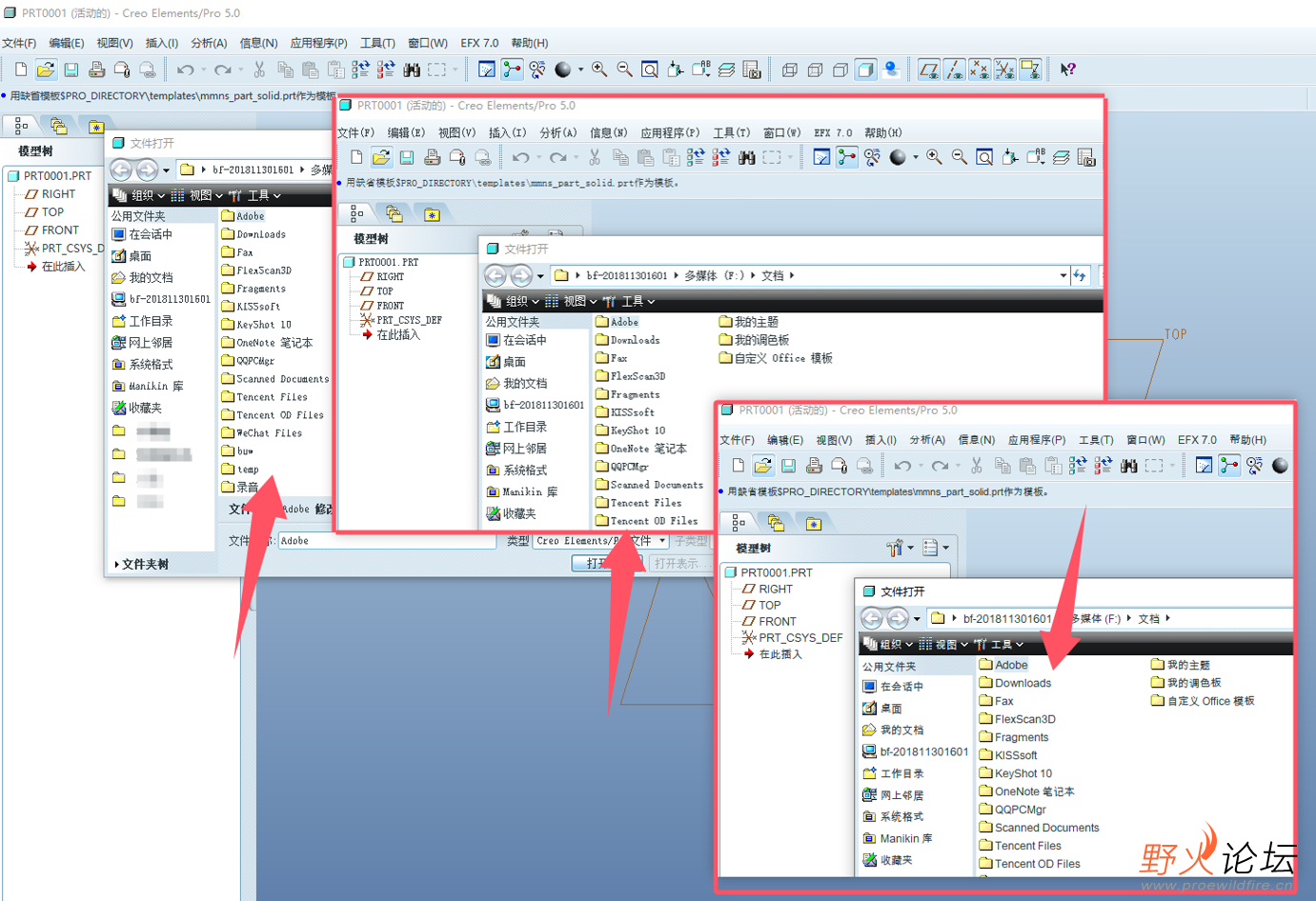The height and width of the screenshot is (901, 1316).
Task: Select the FRONT plane in the background window's model tree
Action: 51,230
